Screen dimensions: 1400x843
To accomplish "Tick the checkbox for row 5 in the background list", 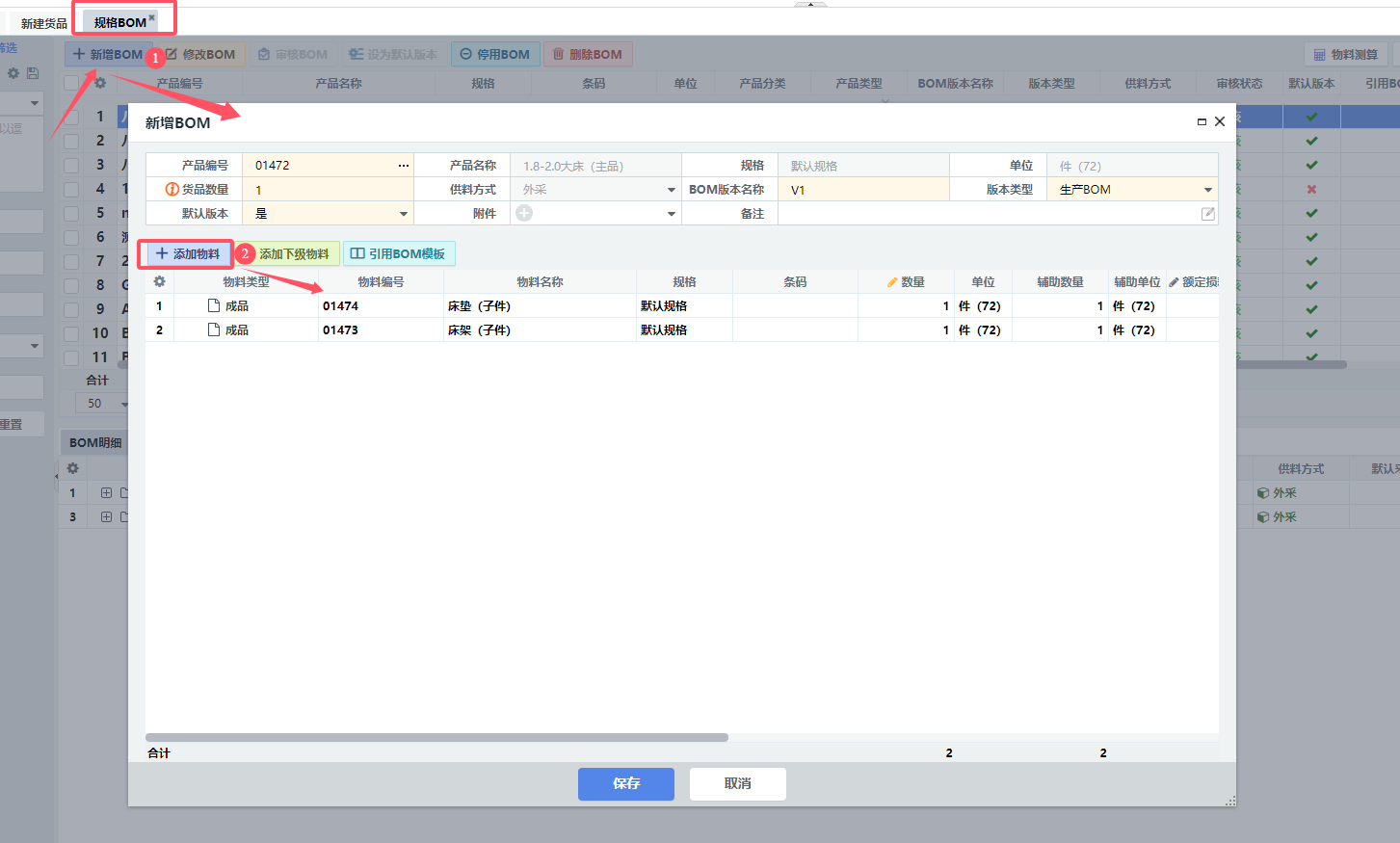I will pos(71,213).
